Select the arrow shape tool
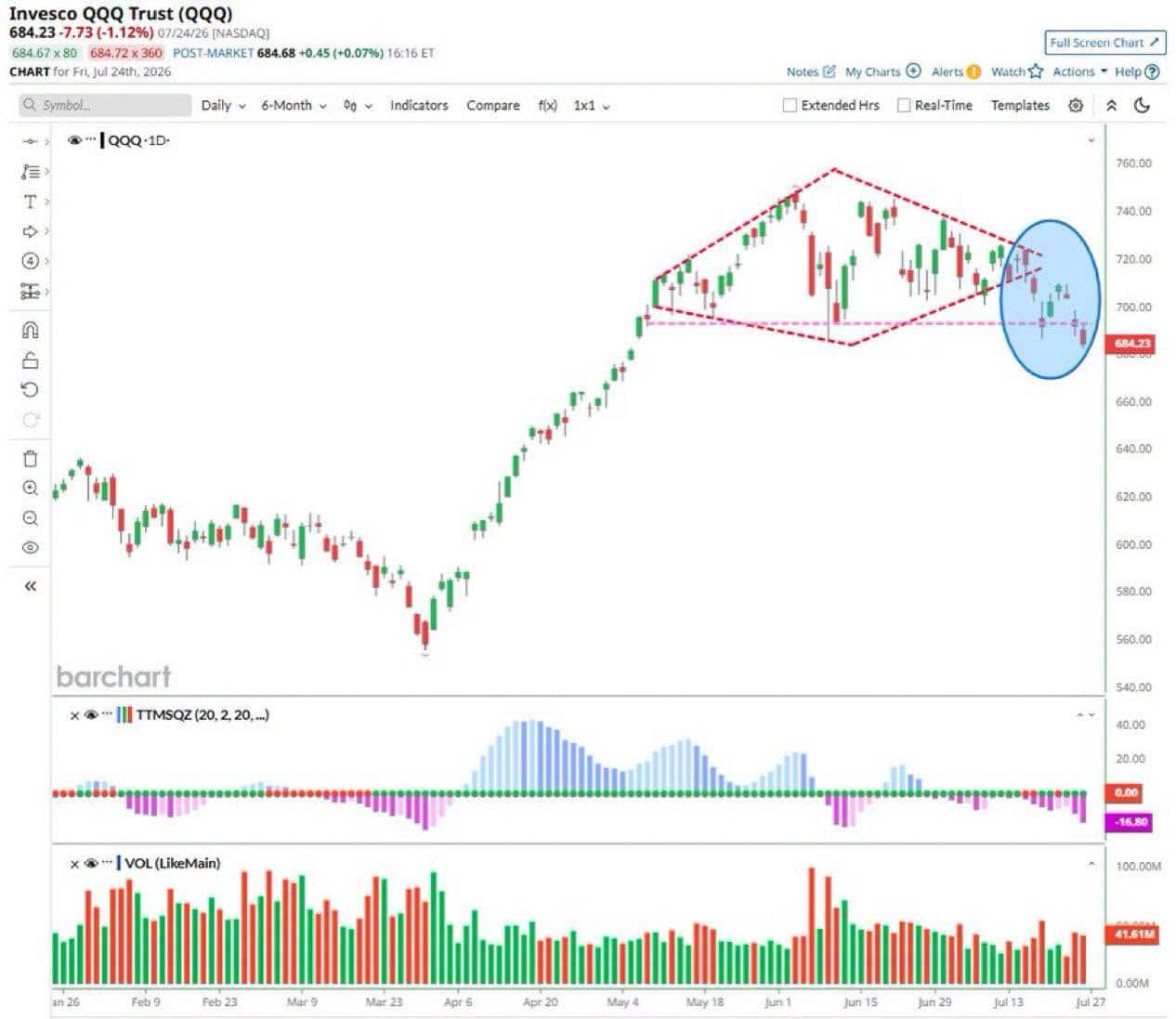The height and width of the screenshot is (1019, 1176). 30,231
